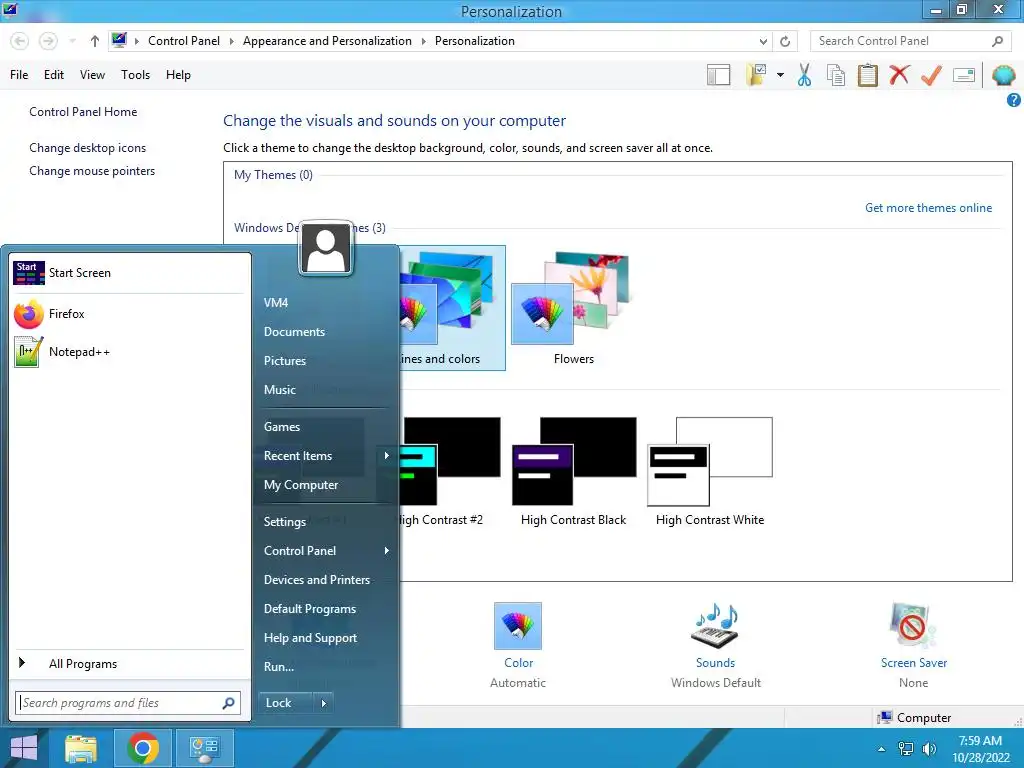Open Chrome from the taskbar

point(143,748)
